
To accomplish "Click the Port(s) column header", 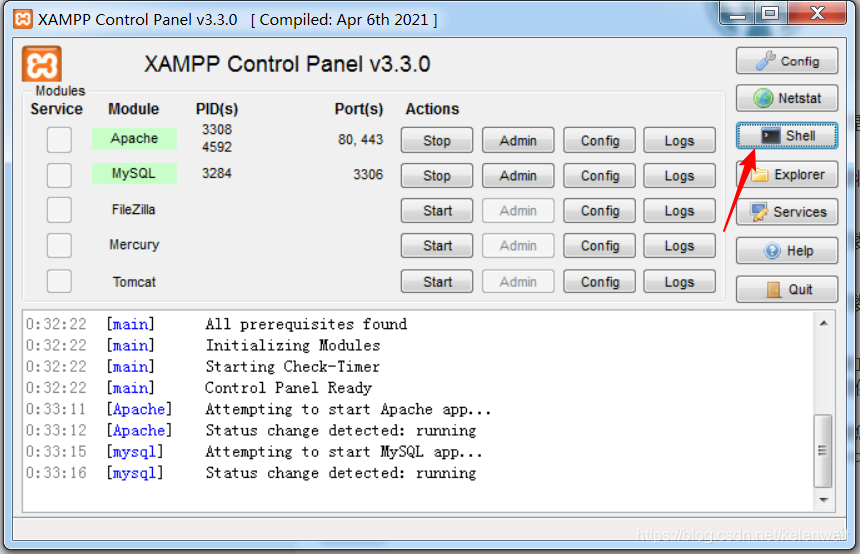I will (x=359, y=109).
